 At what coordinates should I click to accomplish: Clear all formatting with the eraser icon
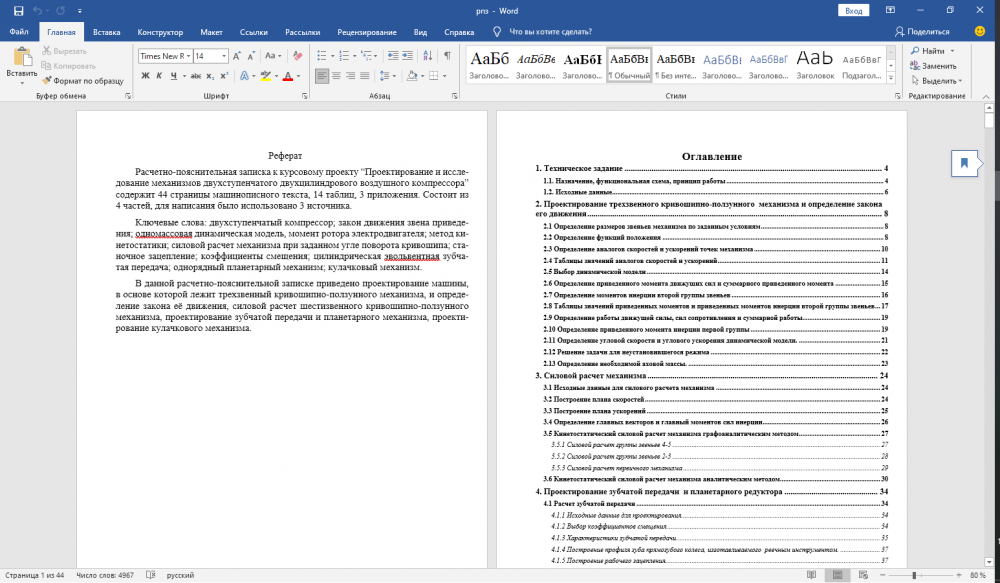click(297, 56)
